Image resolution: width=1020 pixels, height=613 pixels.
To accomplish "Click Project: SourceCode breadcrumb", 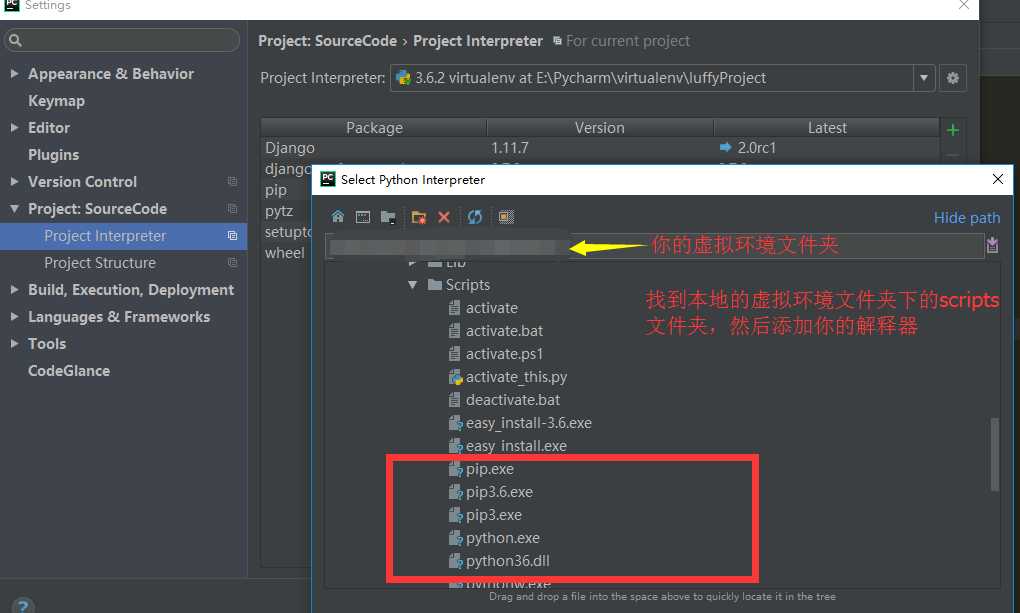I will 327,41.
